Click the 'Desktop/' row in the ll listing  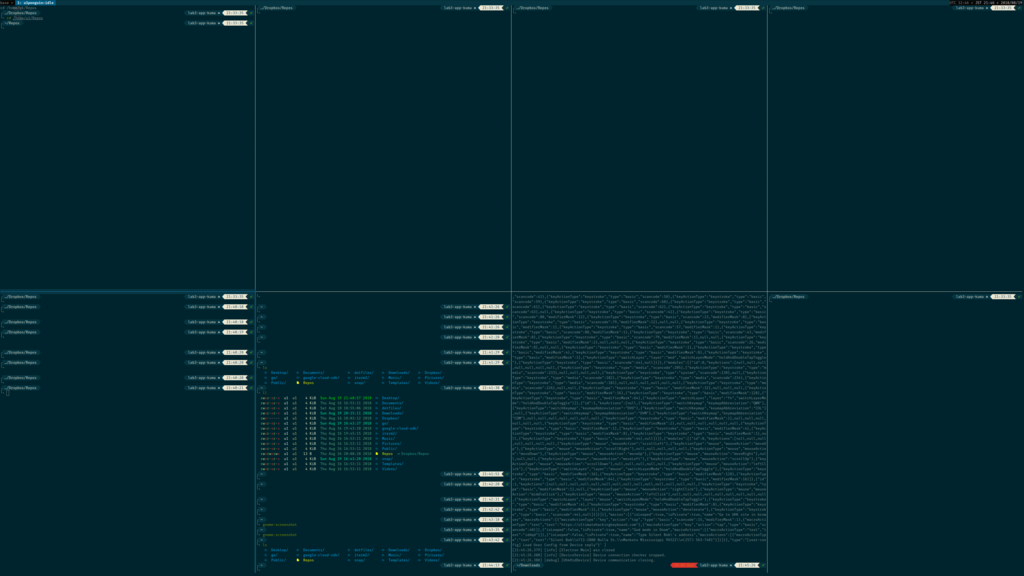tap(330, 398)
